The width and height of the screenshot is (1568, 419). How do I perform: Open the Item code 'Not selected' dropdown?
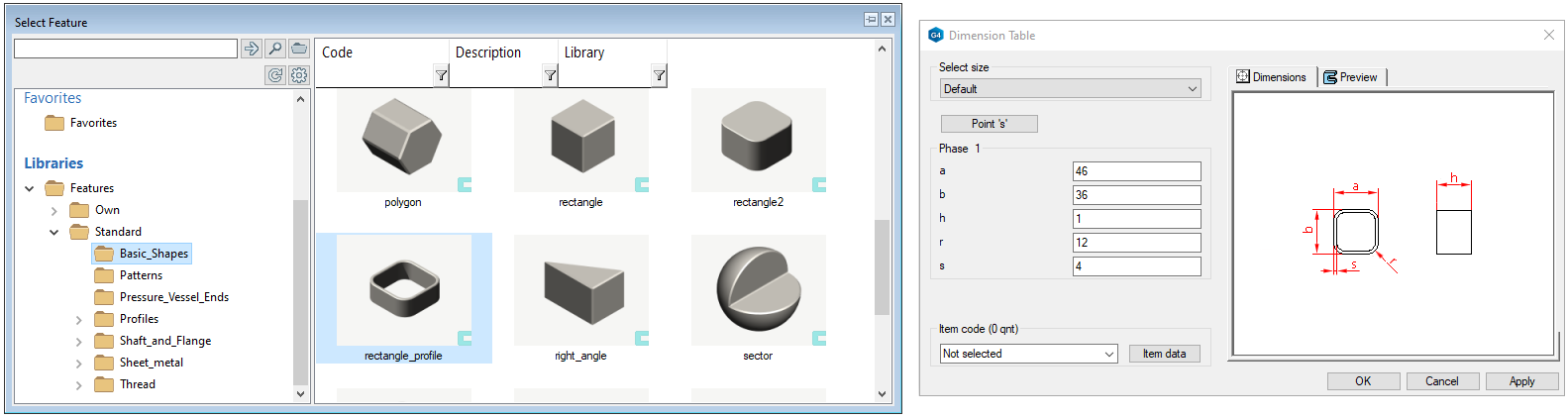pyautogui.click(x=1028, y=354)
